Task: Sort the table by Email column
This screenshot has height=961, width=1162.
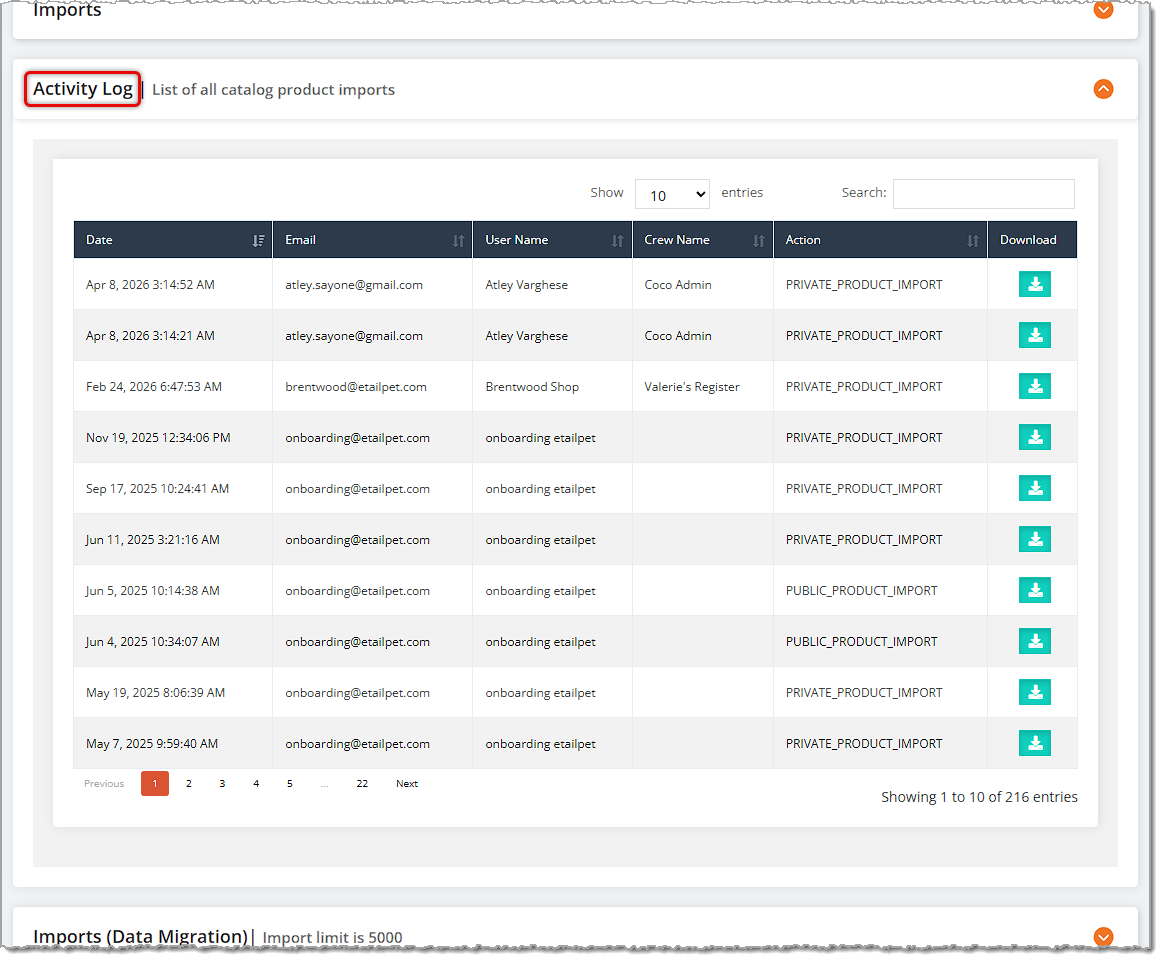Action: point(373,240)
